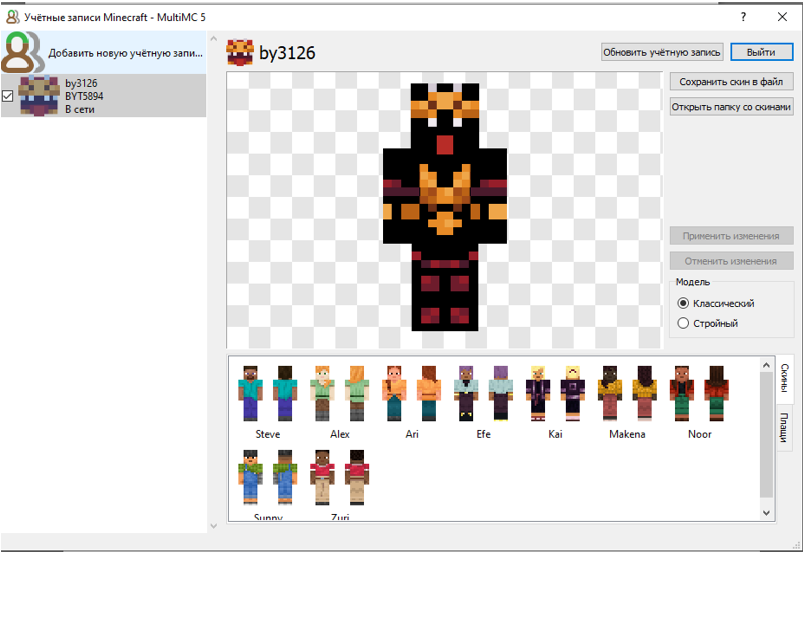This screenshot has height=631, width=804.
Task: Select the Стройный model radio button
Action: click(x=683, y=323)
